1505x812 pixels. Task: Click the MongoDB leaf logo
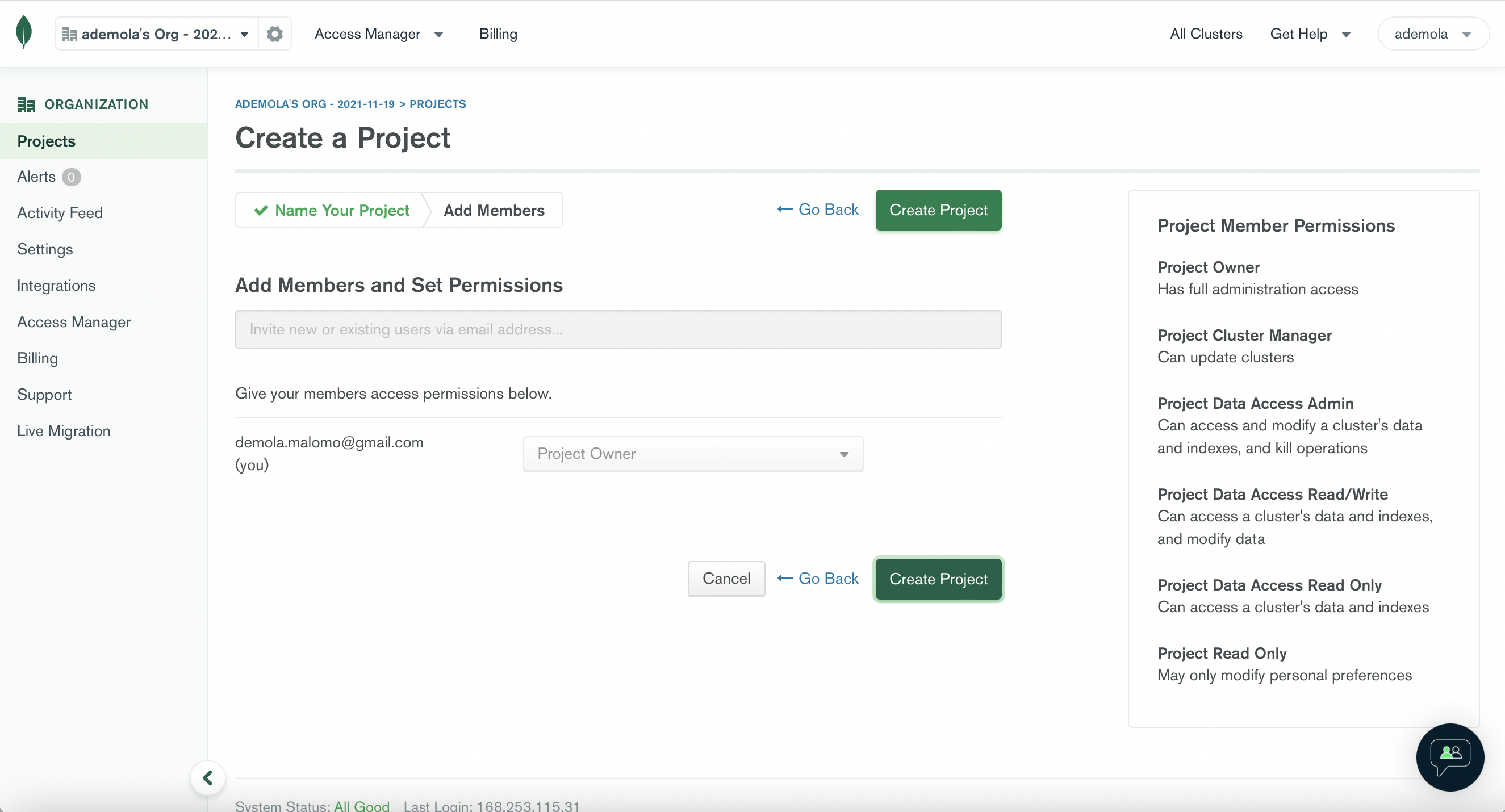[x=23, y=32]
